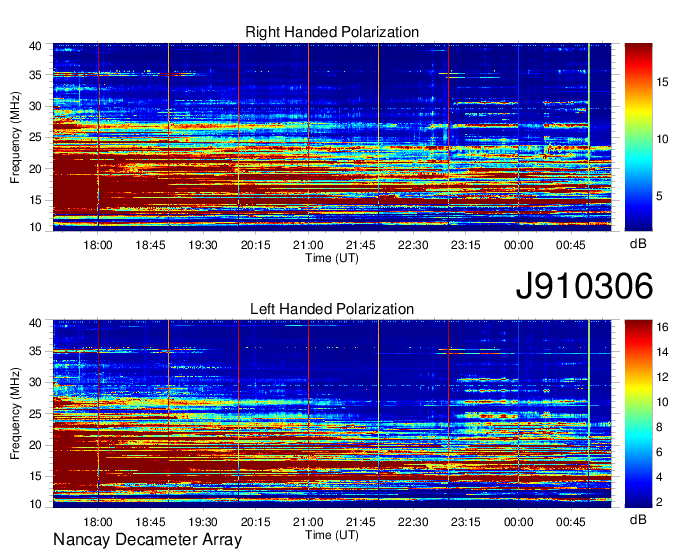Click the color bar beside the Right Handed Polarization plot

[x=638, y=137]
